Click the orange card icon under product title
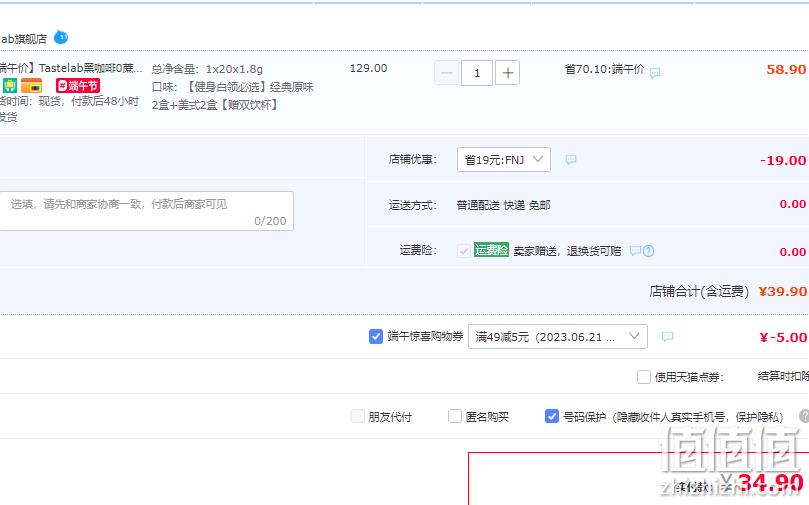The image size is (809, 505). click(x=31, y=86)
